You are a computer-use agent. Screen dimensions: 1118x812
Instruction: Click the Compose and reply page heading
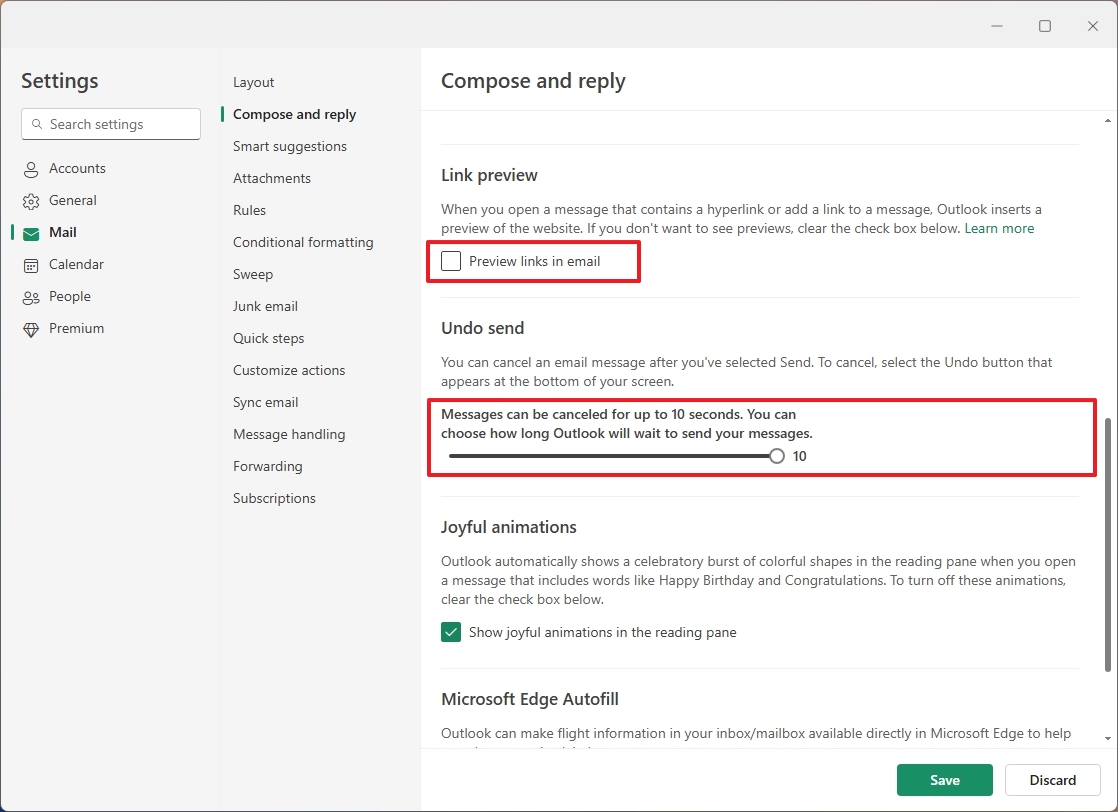[x=533, y=81]
